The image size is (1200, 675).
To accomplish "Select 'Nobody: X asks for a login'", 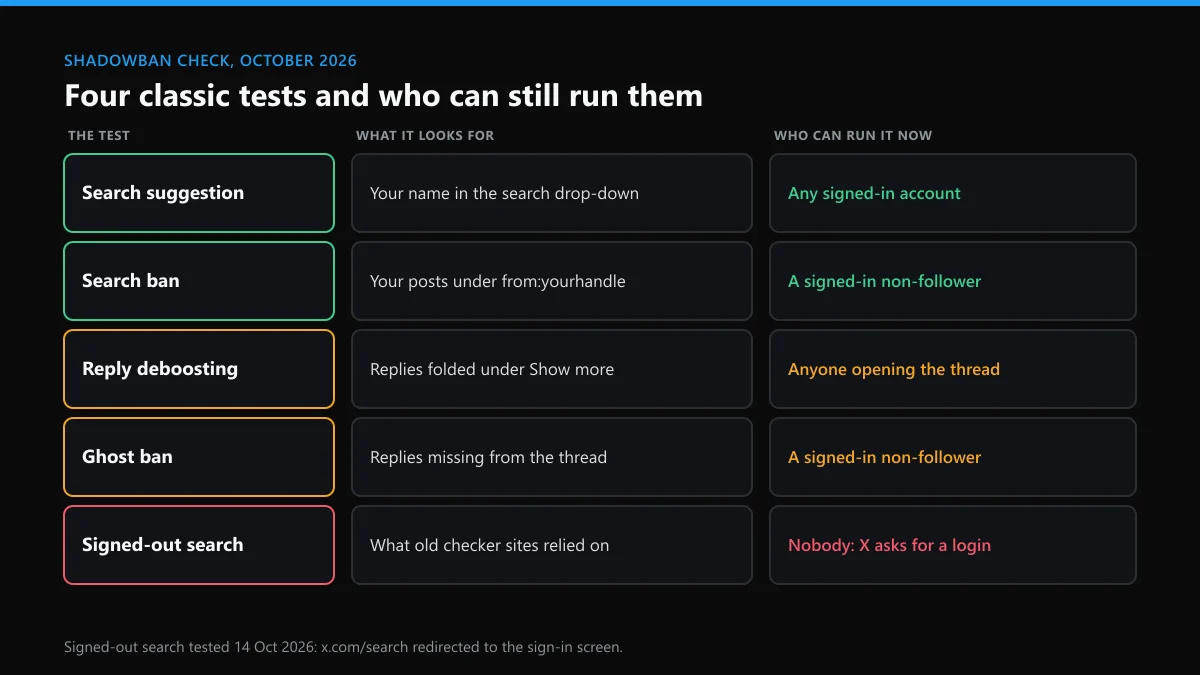I will coord(953,545).
